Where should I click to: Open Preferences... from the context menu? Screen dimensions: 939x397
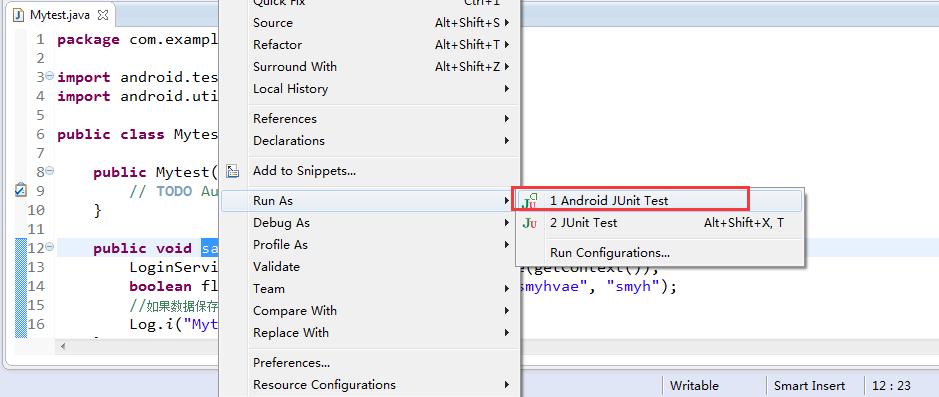pyautogui.click(x=369, y=363)
